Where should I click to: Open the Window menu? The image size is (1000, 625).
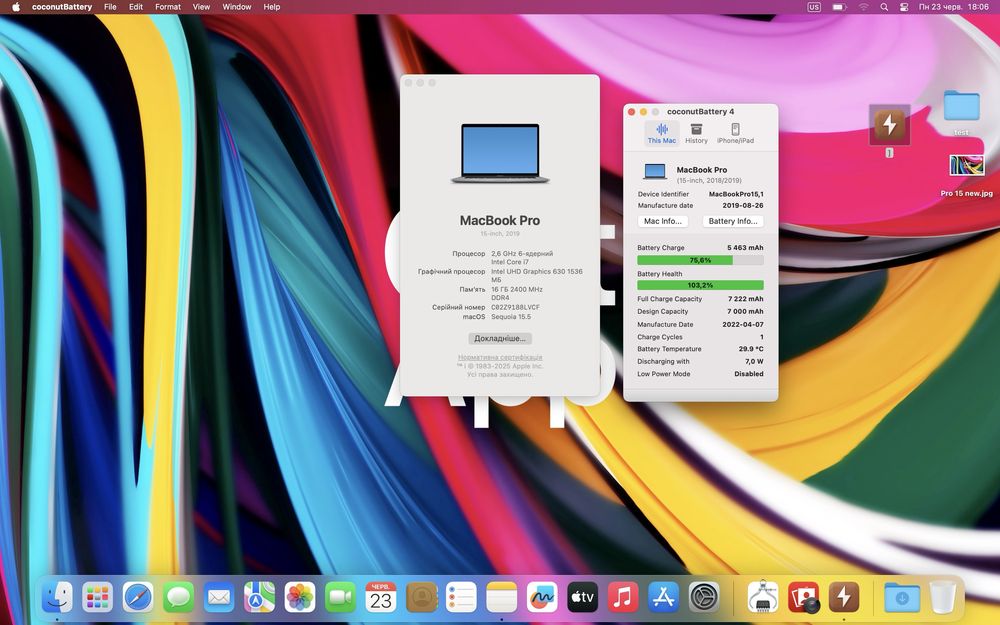click(237, 7)
